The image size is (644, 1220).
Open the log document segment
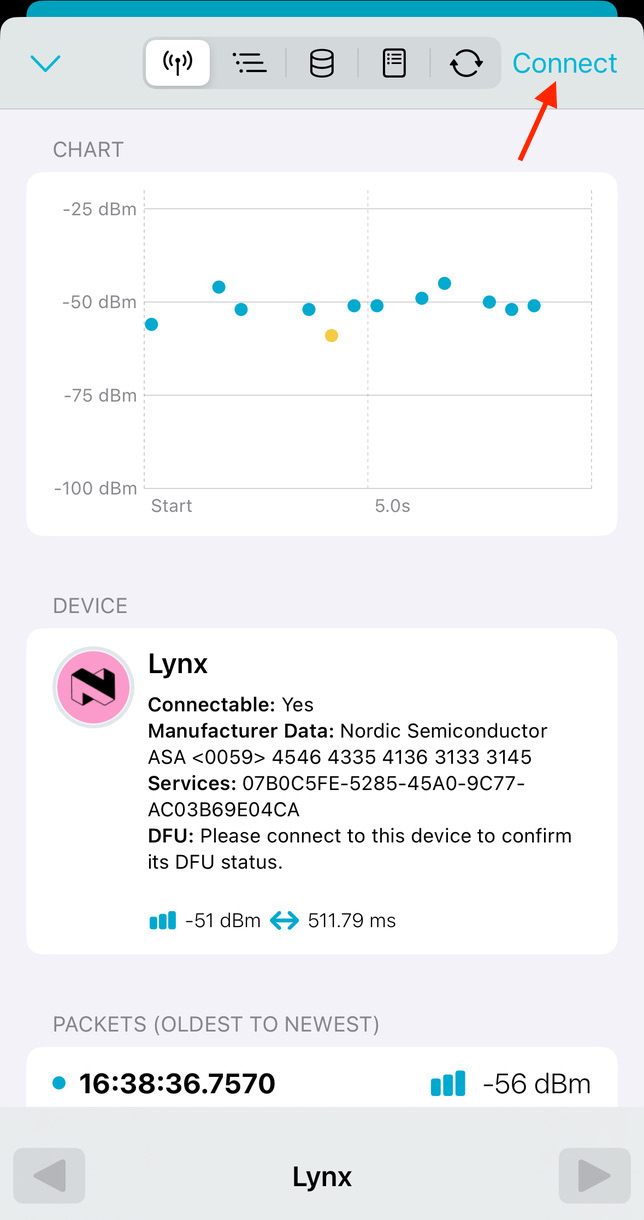point(394,64)
